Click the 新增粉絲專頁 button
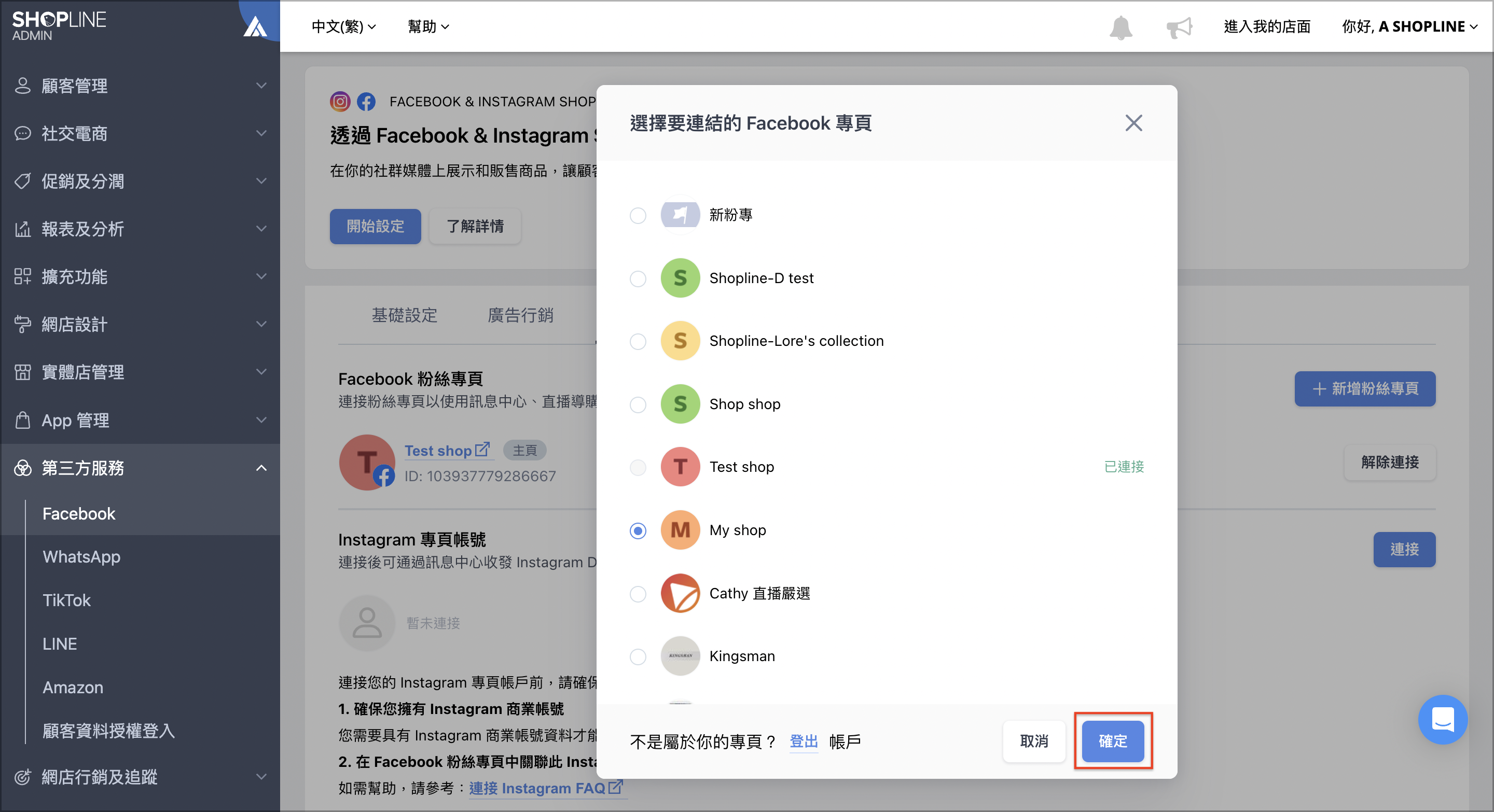 (1365, 388)
